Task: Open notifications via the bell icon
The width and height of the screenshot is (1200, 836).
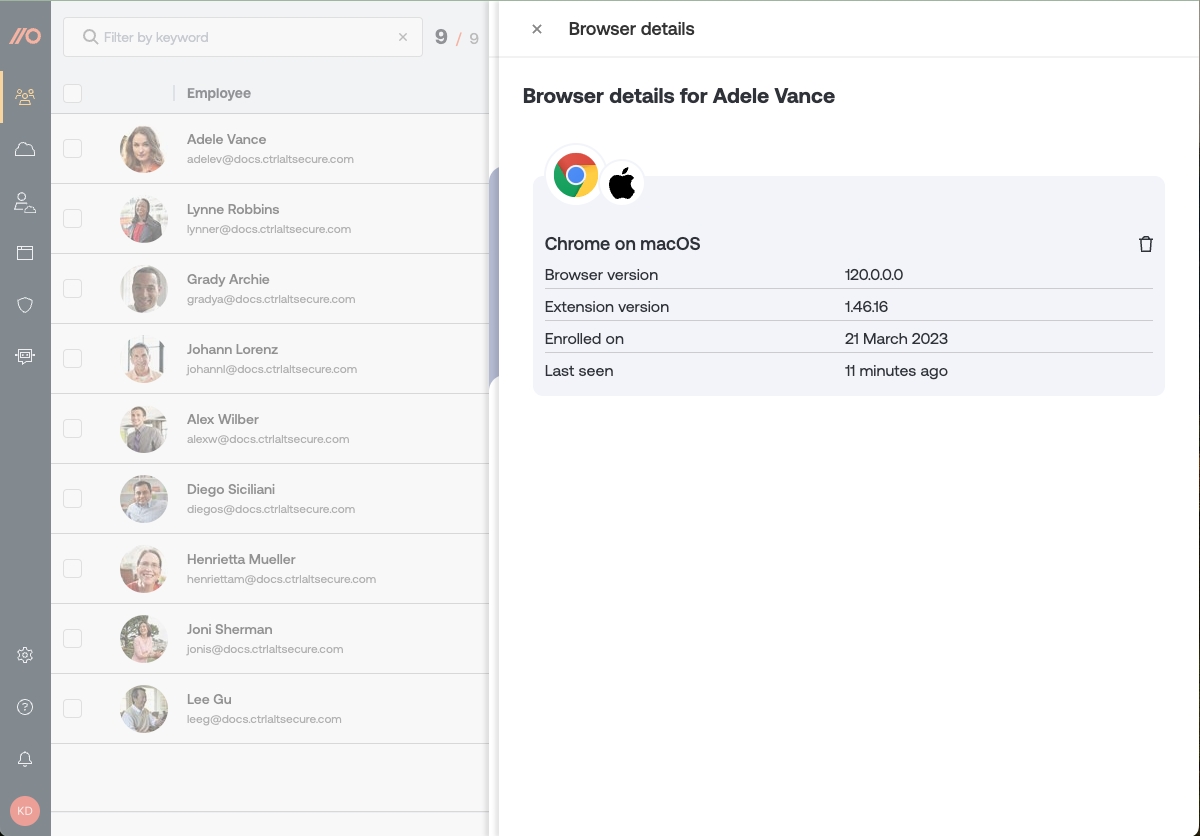Action: 25,759
